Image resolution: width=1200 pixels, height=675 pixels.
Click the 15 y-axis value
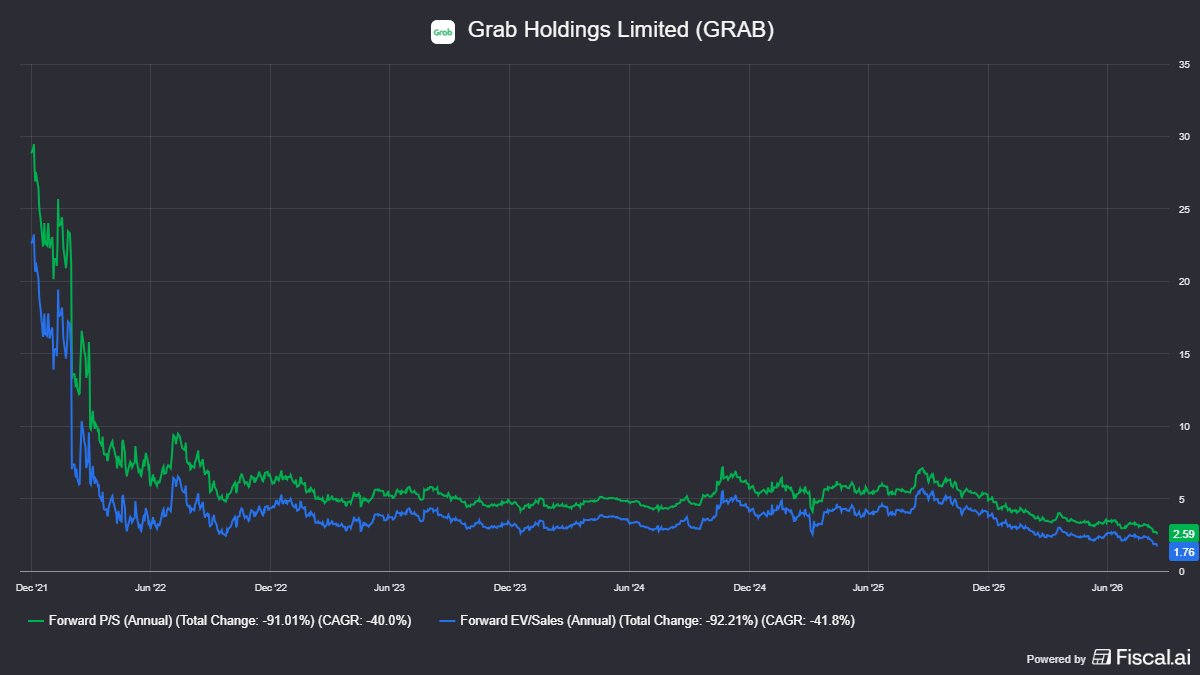[1184, 354]
